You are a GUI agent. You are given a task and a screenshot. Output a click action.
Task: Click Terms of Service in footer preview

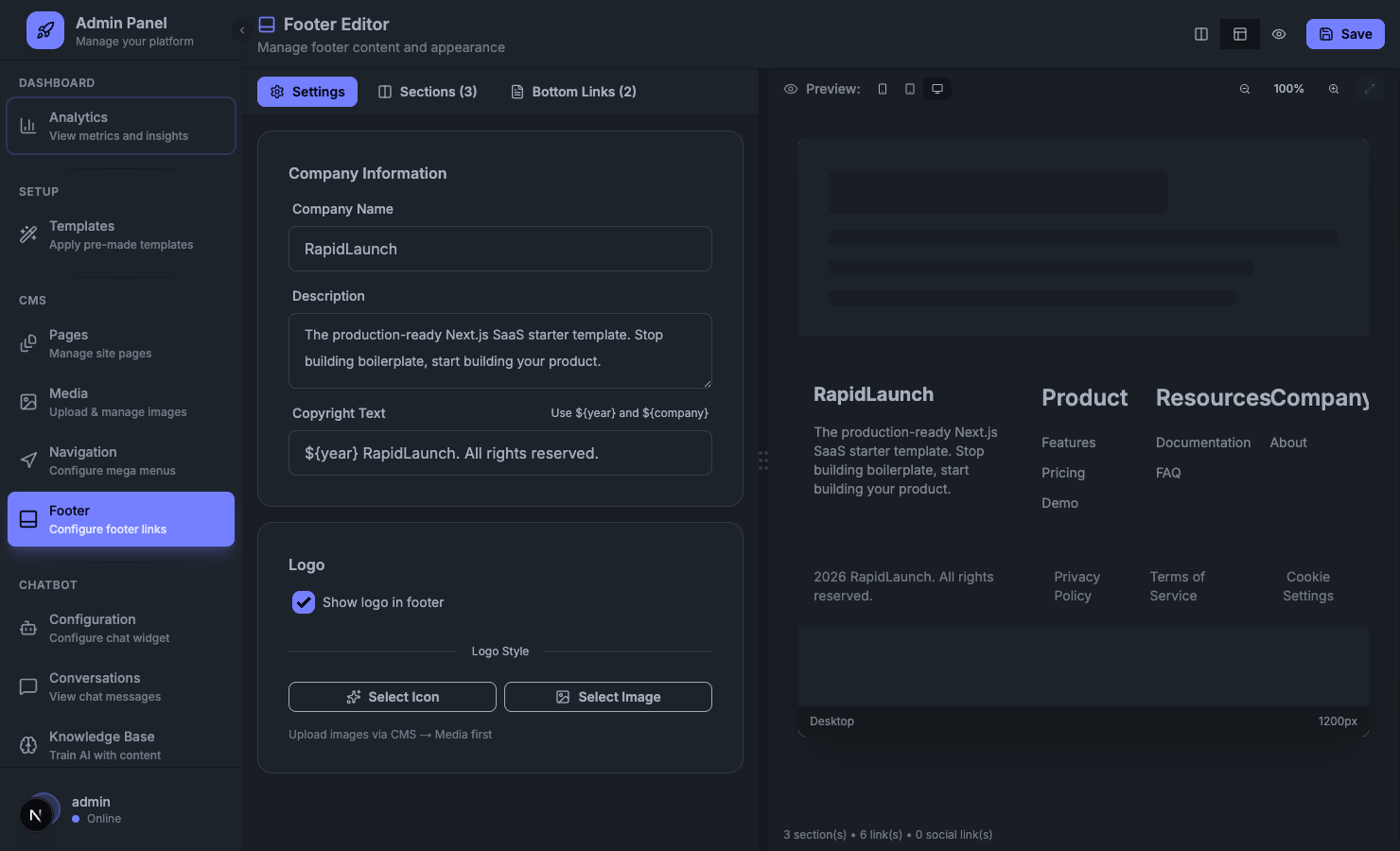tap(1178, 586)
